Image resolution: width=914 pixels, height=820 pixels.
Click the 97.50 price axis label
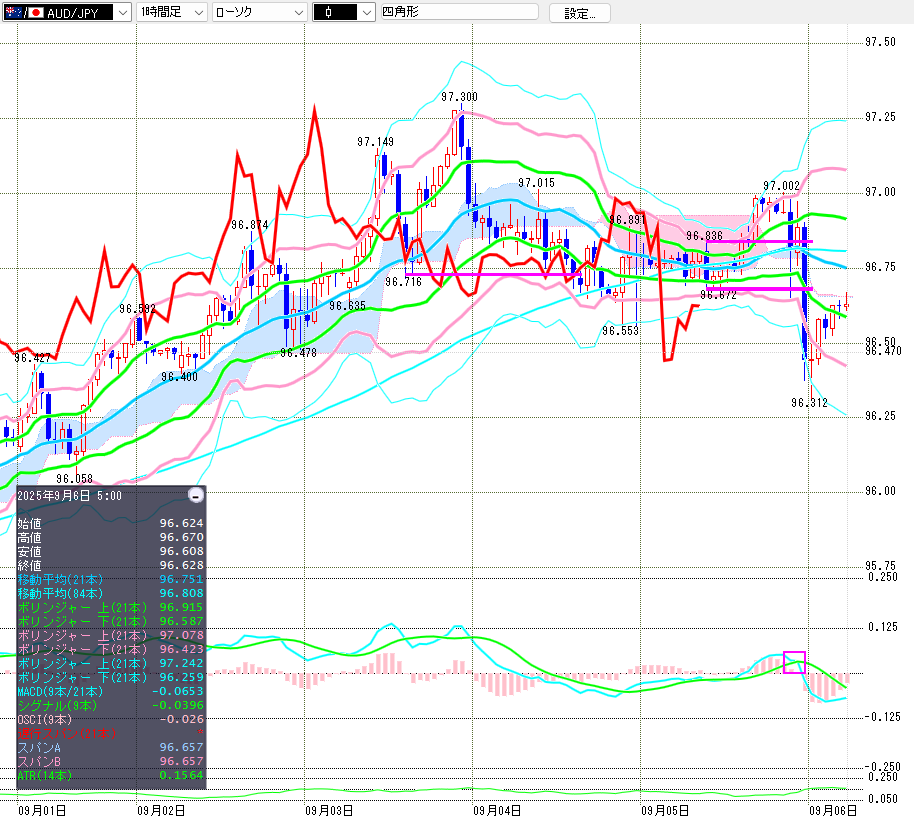click(x=880, y=42)
